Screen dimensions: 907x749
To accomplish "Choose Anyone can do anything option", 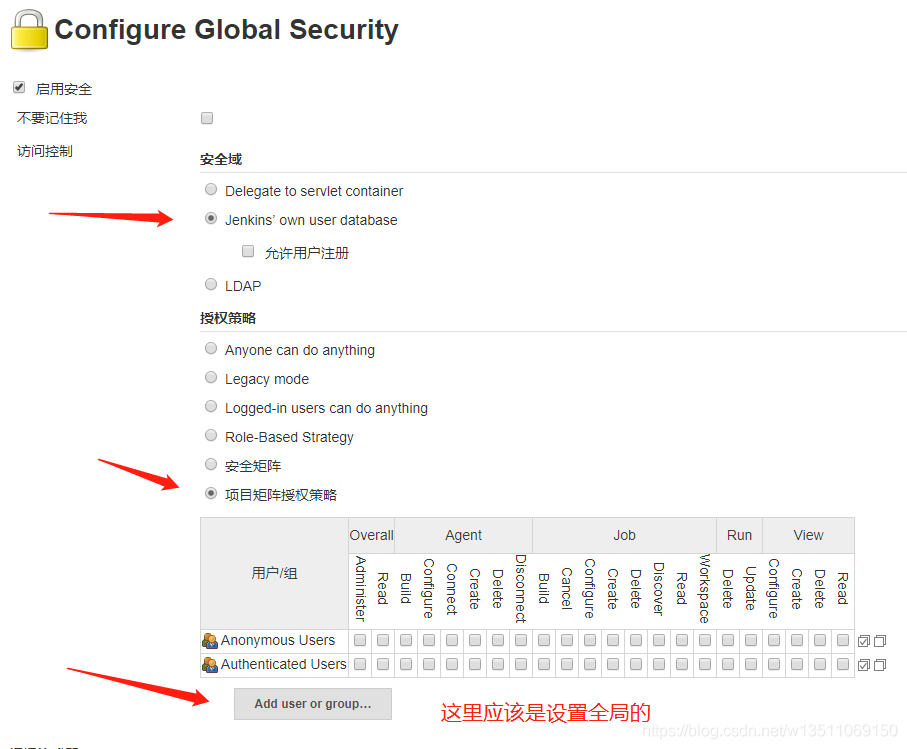I will pyautogui.click(x=211, y=348).
